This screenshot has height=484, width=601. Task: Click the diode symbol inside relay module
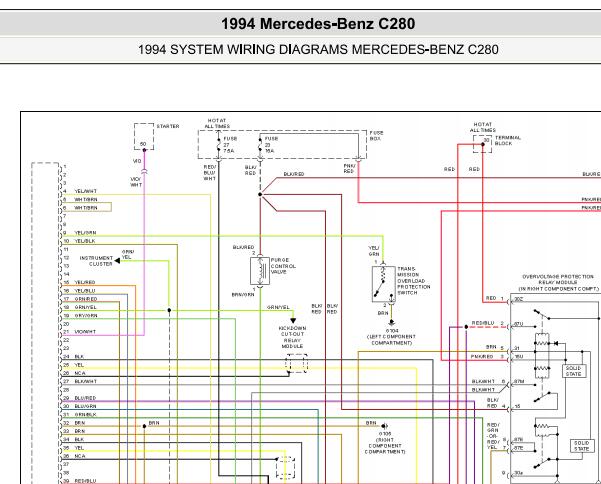[x=556, y=343]
